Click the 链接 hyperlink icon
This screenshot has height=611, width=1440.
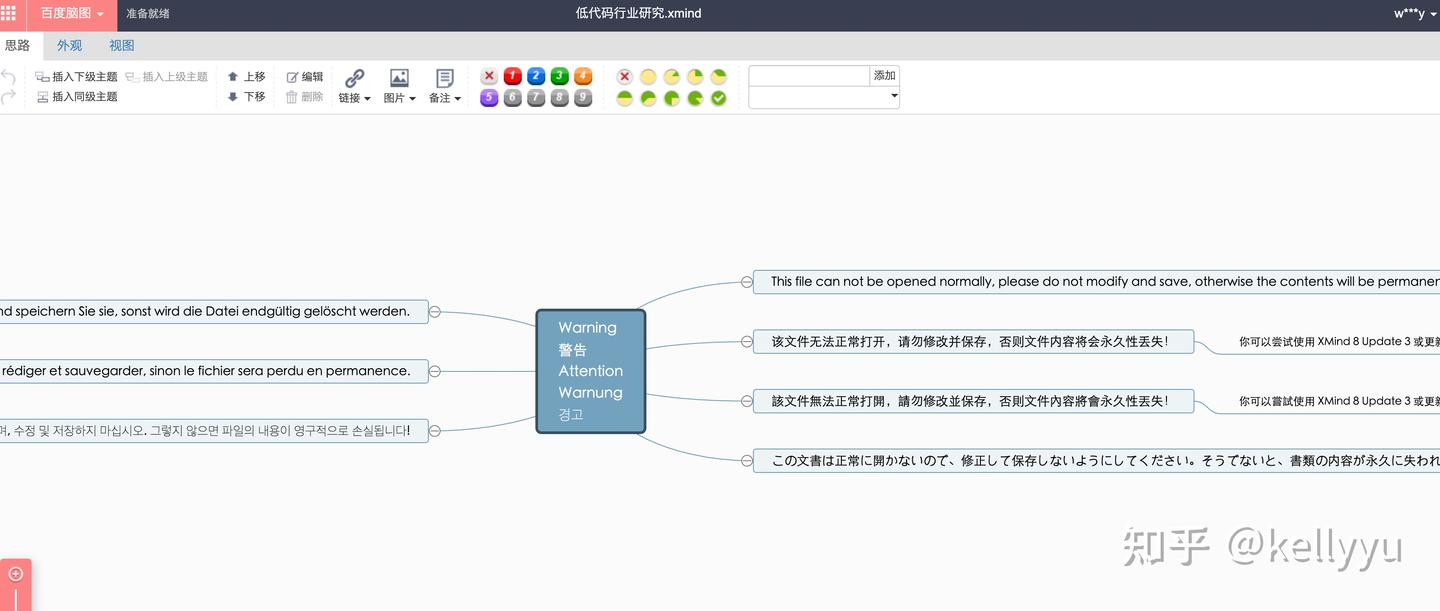point(353,80)
